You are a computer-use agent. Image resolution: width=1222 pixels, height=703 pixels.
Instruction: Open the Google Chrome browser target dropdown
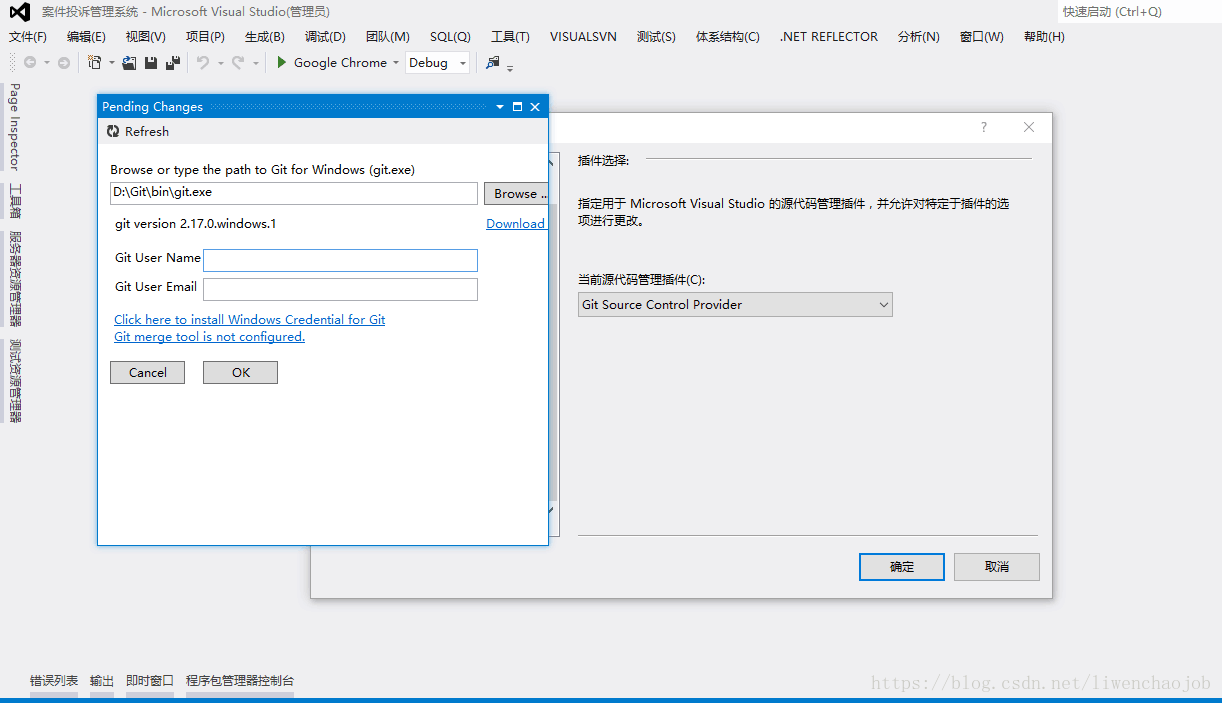click(x=396, y=63)
